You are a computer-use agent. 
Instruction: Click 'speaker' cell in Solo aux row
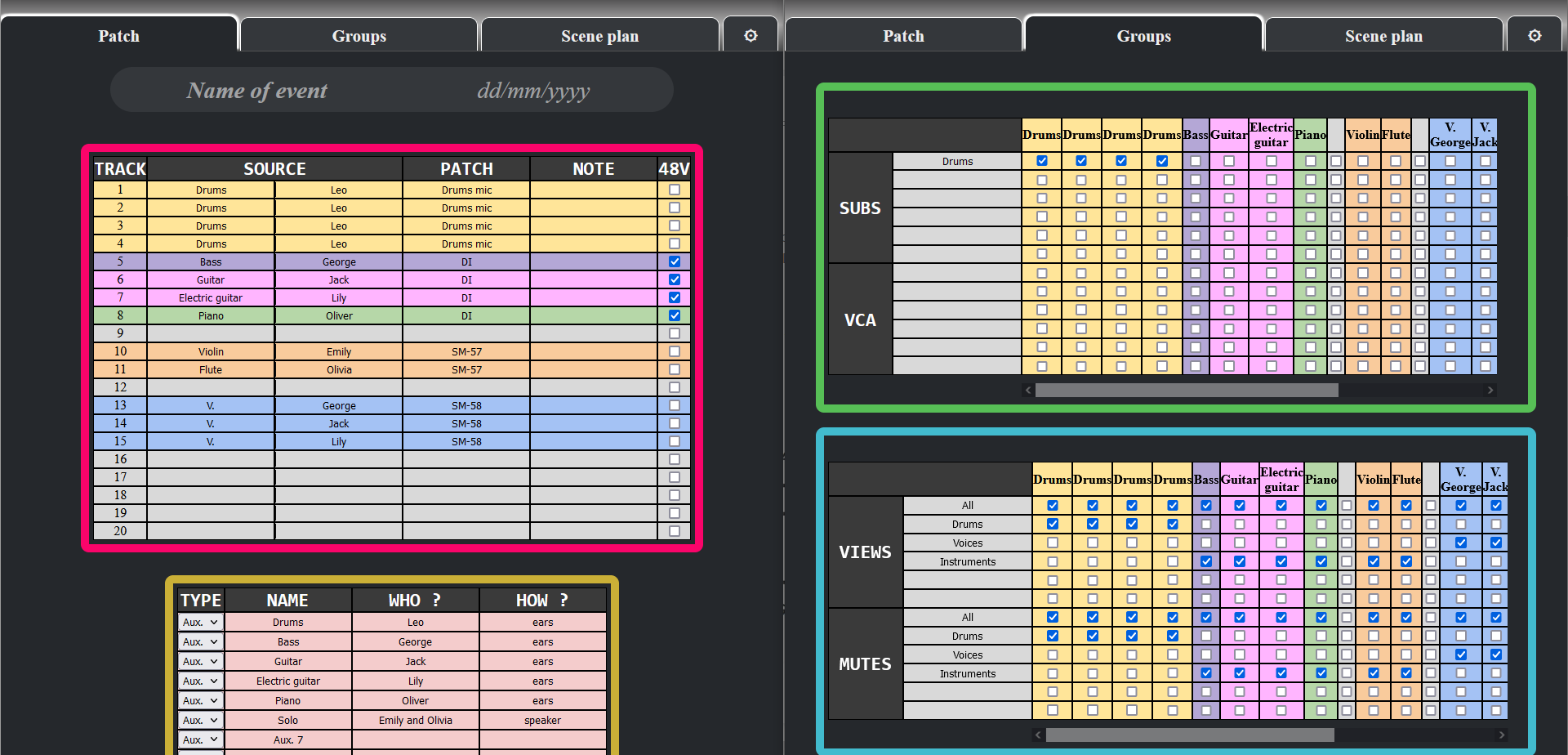543,721
